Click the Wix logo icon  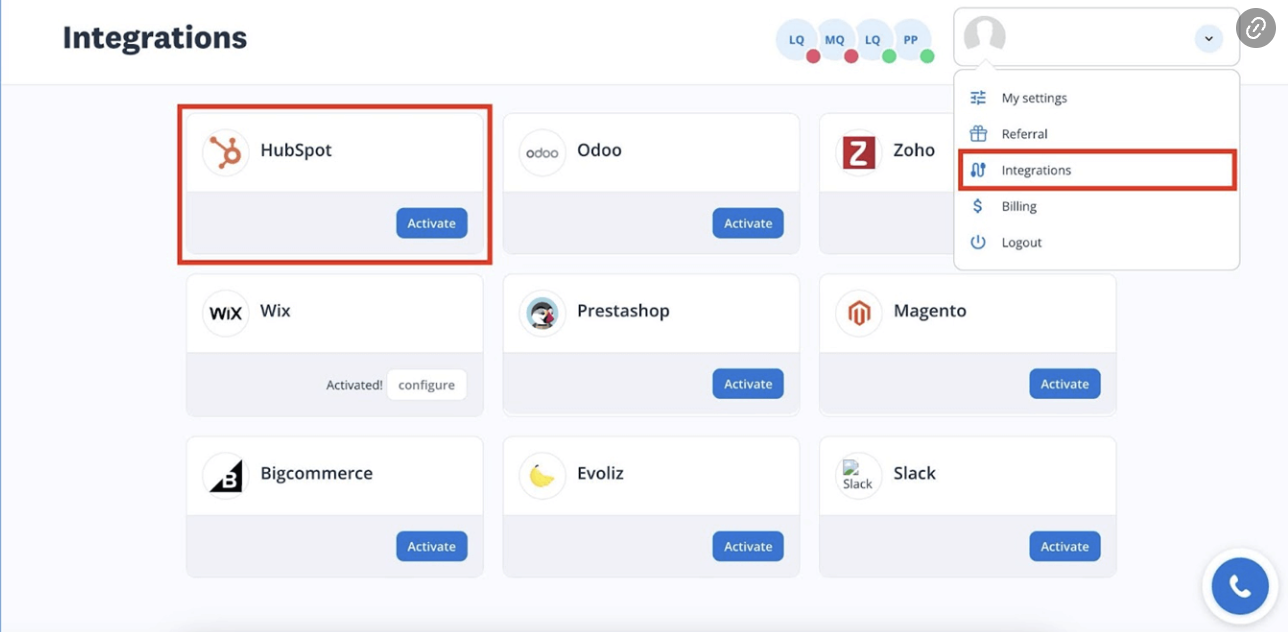coord(225,313)
